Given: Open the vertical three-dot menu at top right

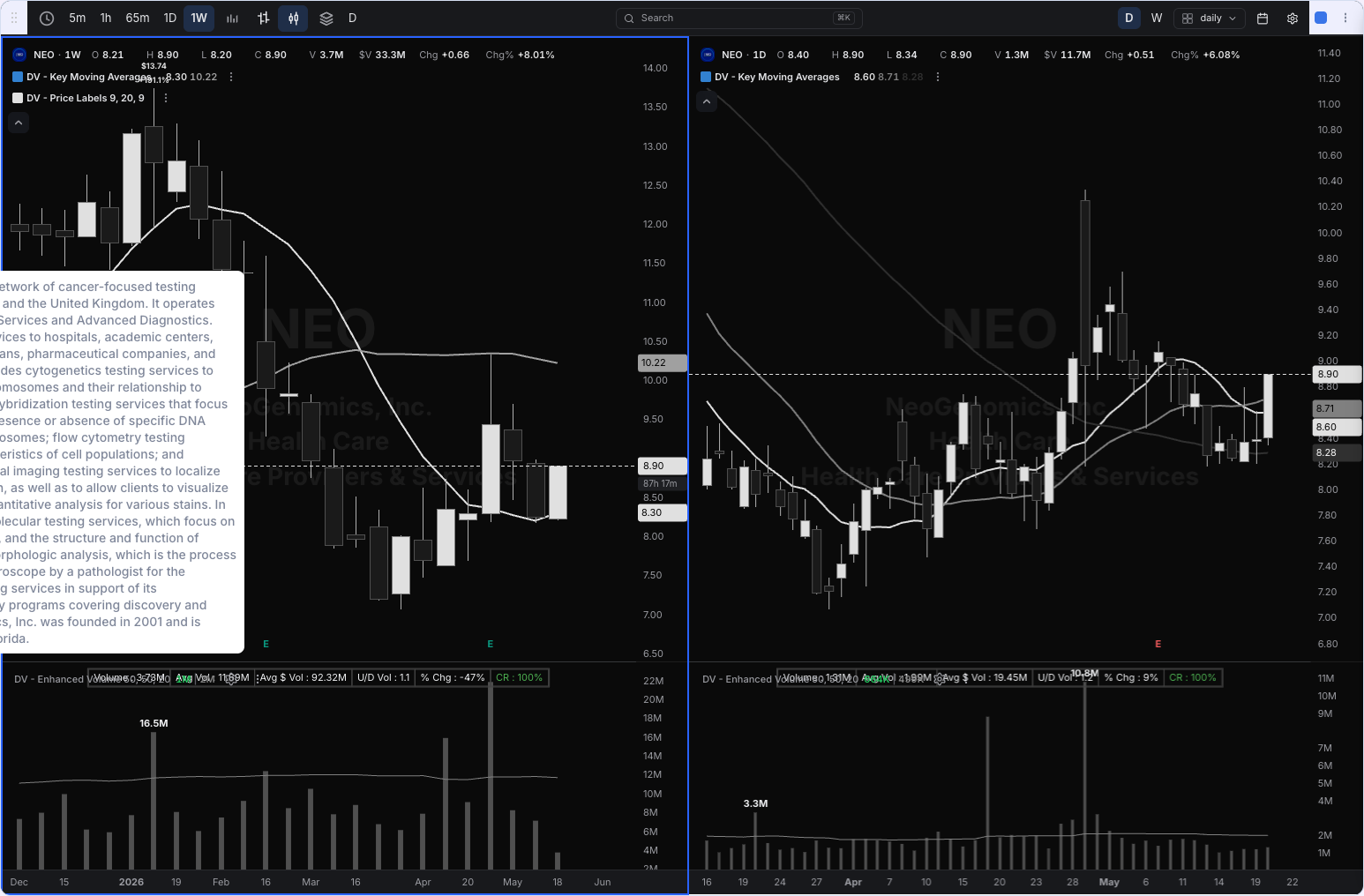Looking at the screenshot, I should tap(1345, 18).
